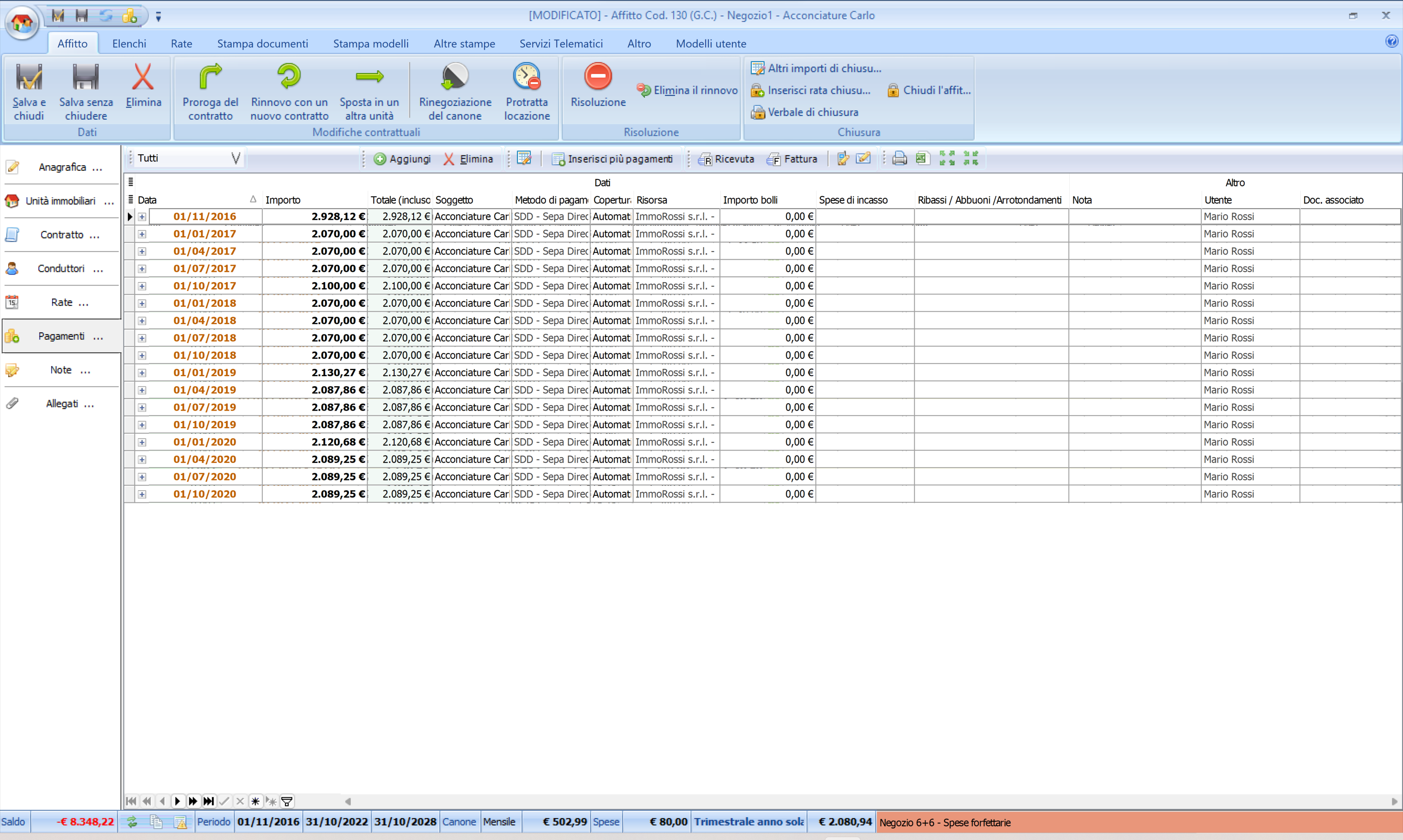Click Salva senza chiudere icon
This screenshot has width=1403, height=840.
[x=86, y=78]
